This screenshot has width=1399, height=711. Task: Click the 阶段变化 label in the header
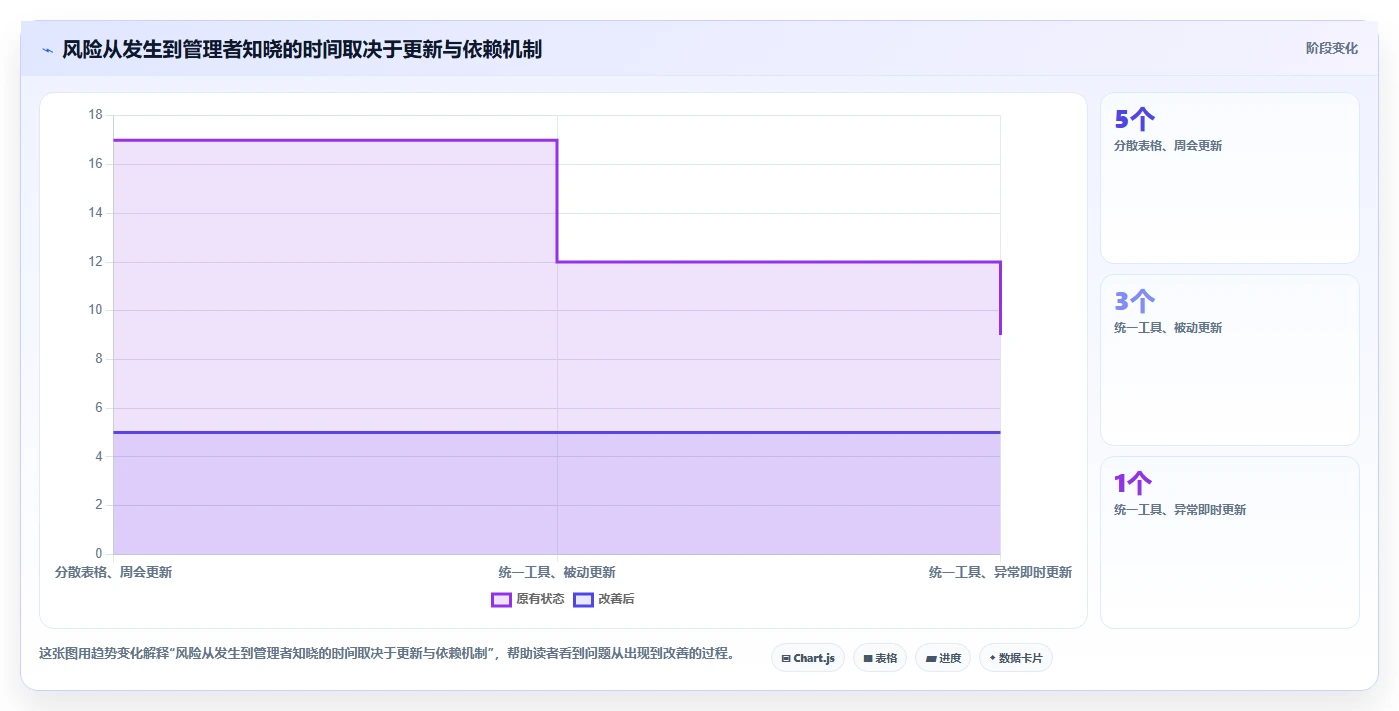[x=1331, y=48]
